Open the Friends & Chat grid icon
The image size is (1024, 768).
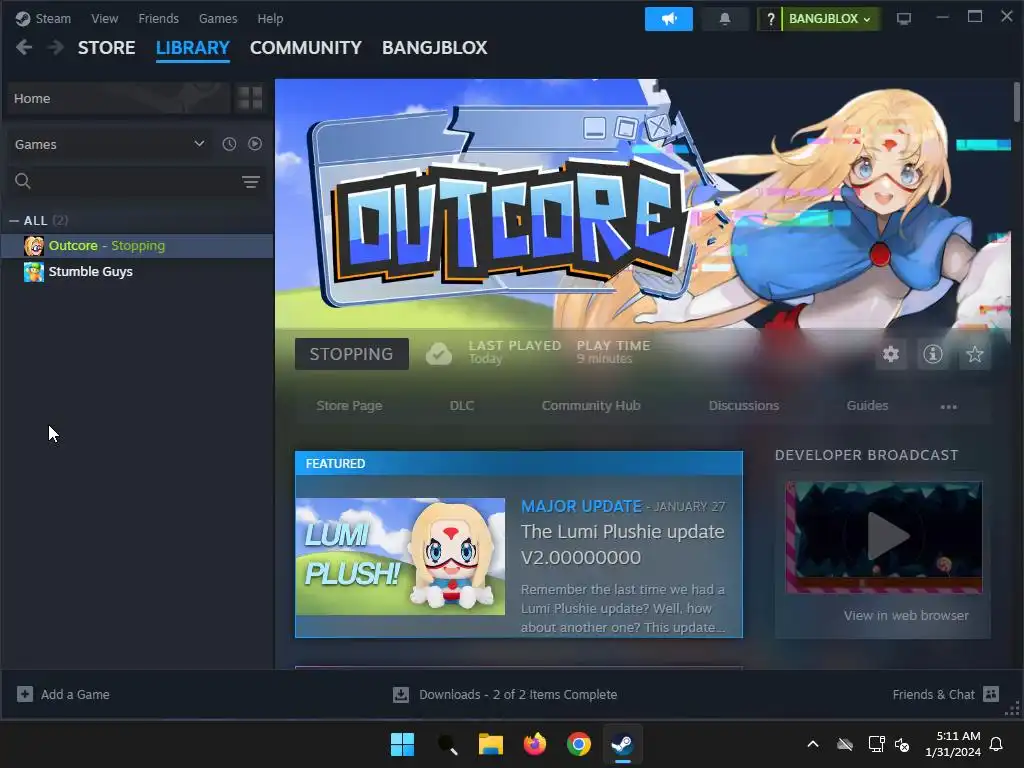991,694
